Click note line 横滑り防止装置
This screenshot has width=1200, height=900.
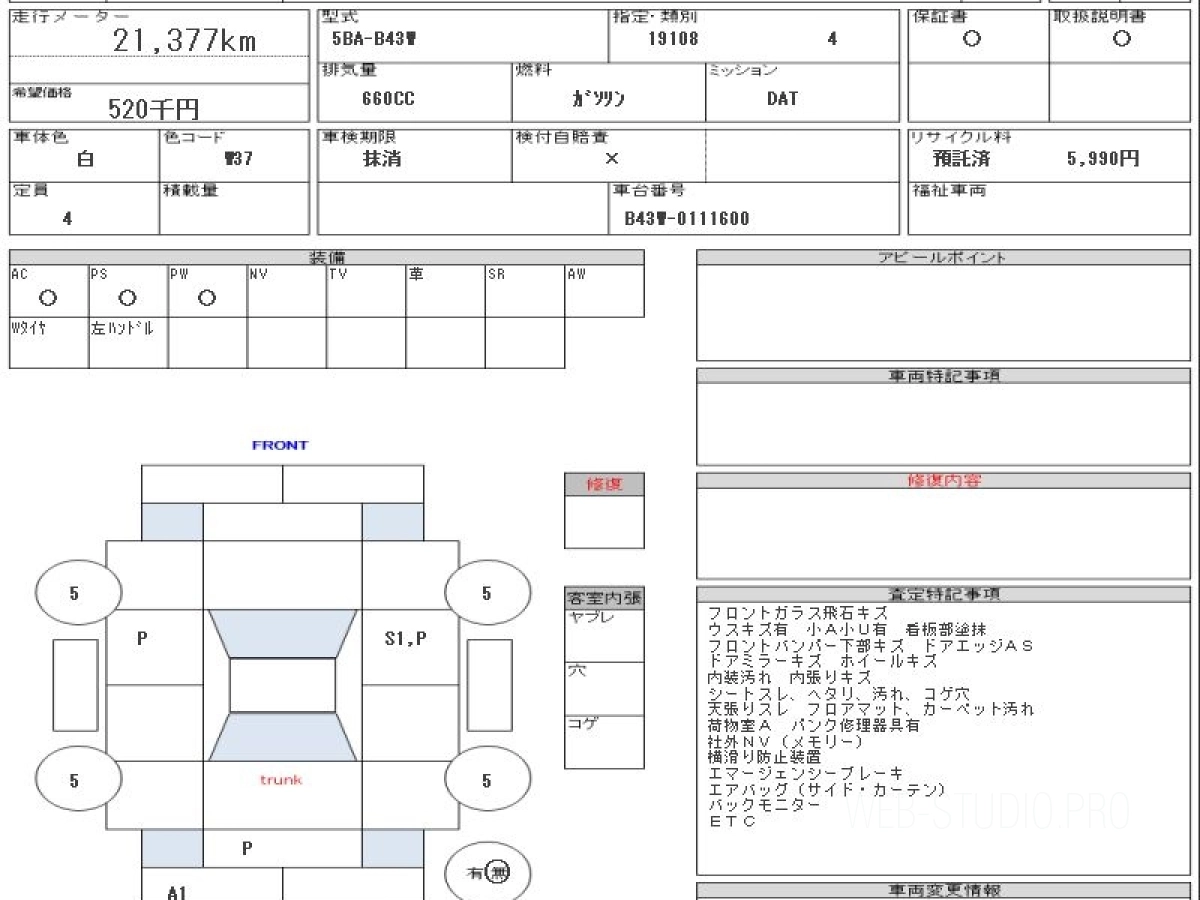[764, 757]
